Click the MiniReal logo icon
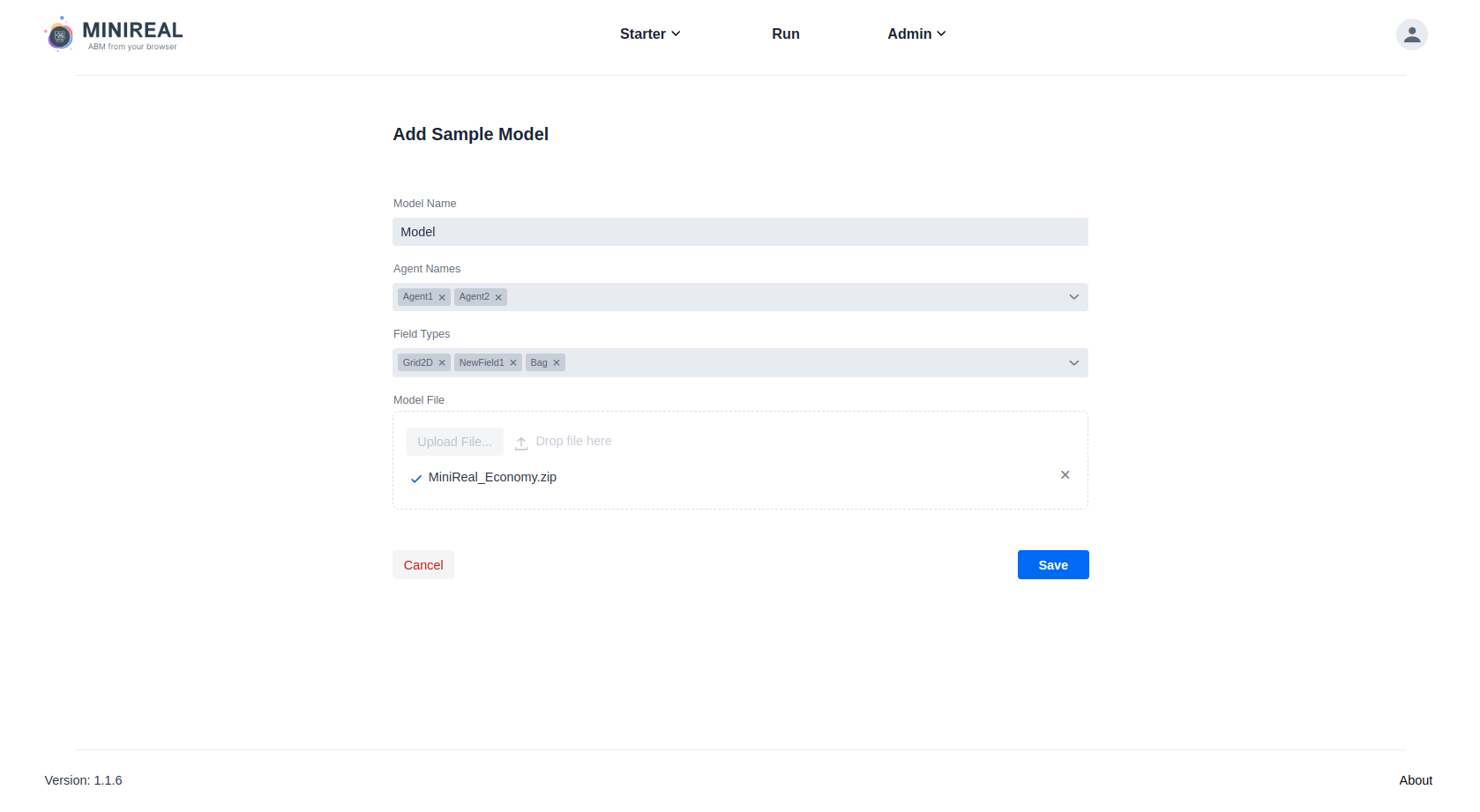The width and height of the screenshot is (1480, 812). click(59, 34)
